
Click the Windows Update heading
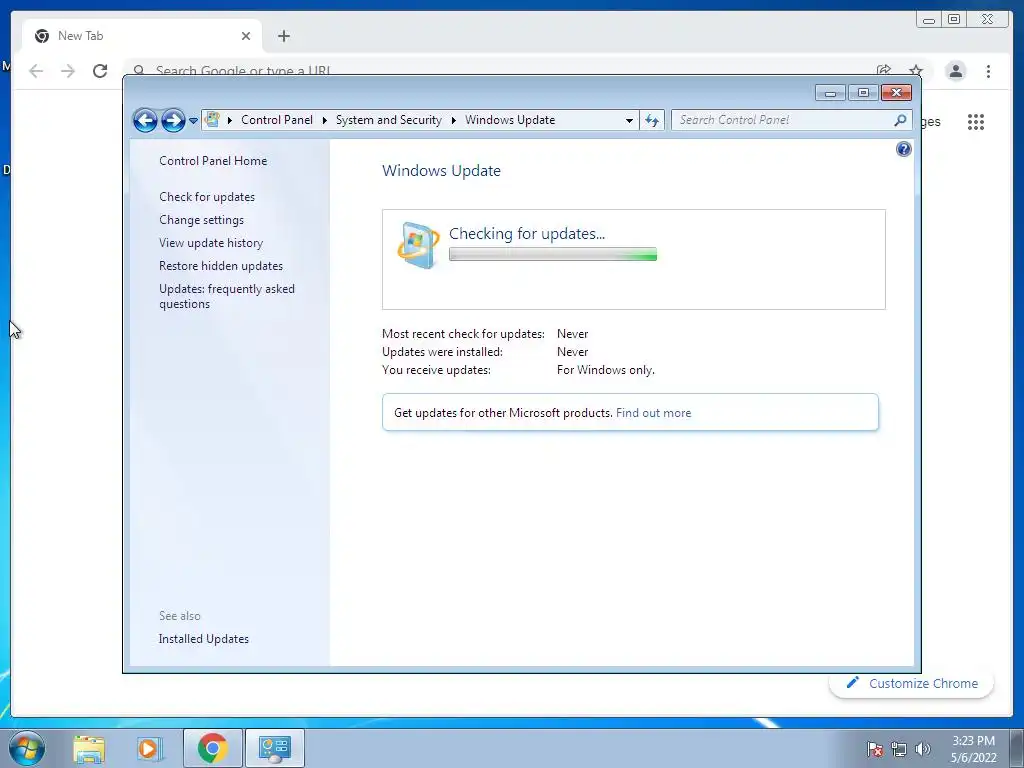pos(441,170)
